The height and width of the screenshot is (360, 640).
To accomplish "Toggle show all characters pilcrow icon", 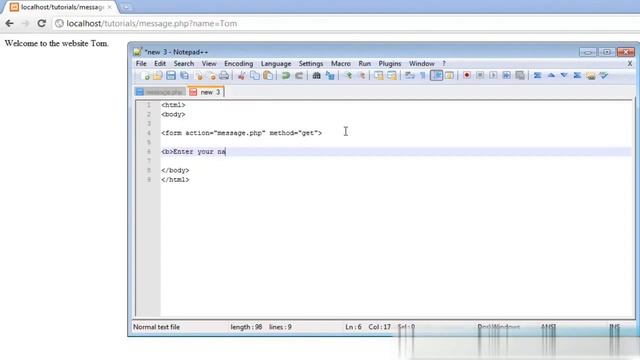I will pyautogui.click(x=423, y=76).
